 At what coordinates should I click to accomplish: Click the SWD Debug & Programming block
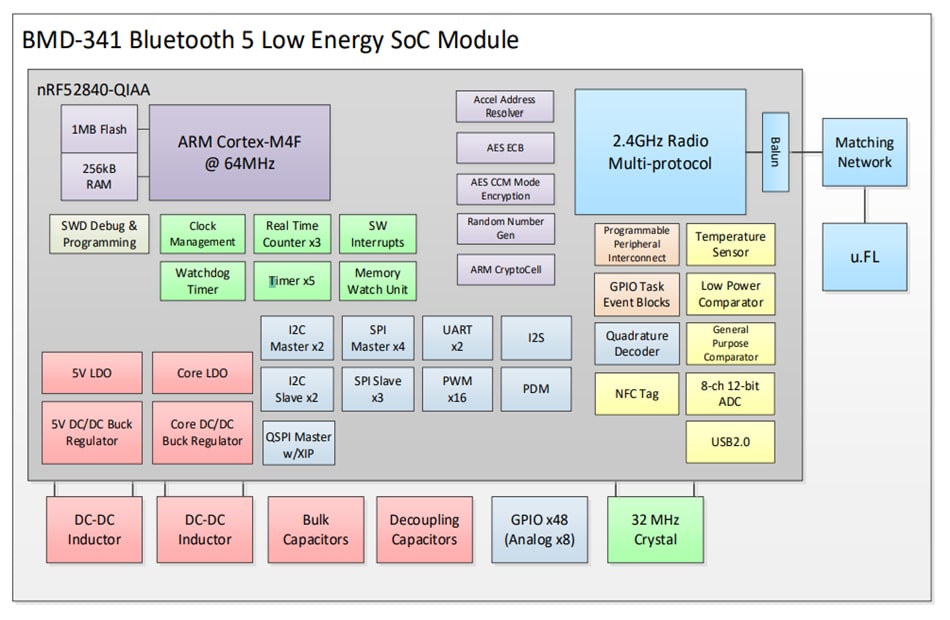[99, 234]
